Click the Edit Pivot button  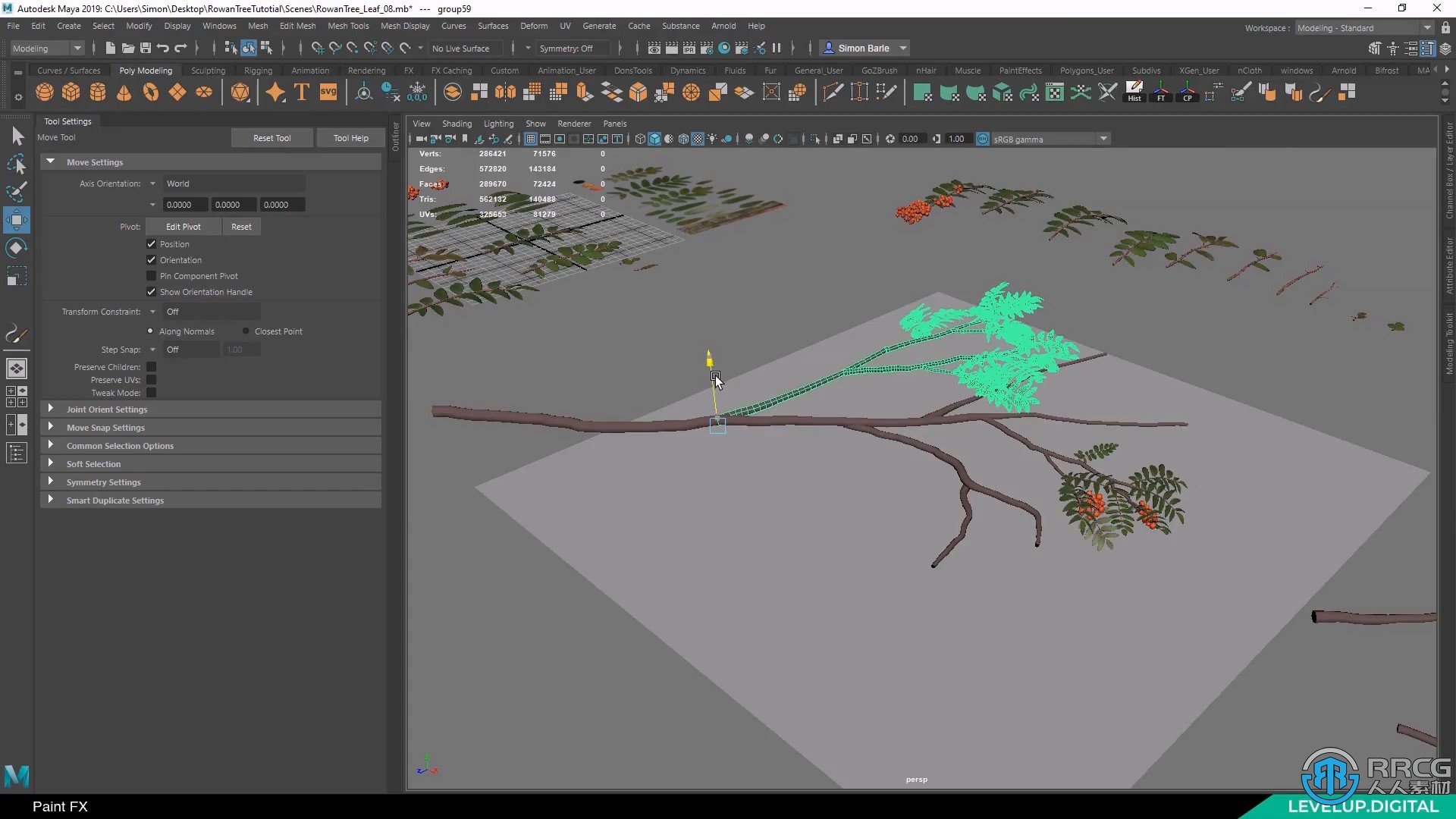pos(182,226)
